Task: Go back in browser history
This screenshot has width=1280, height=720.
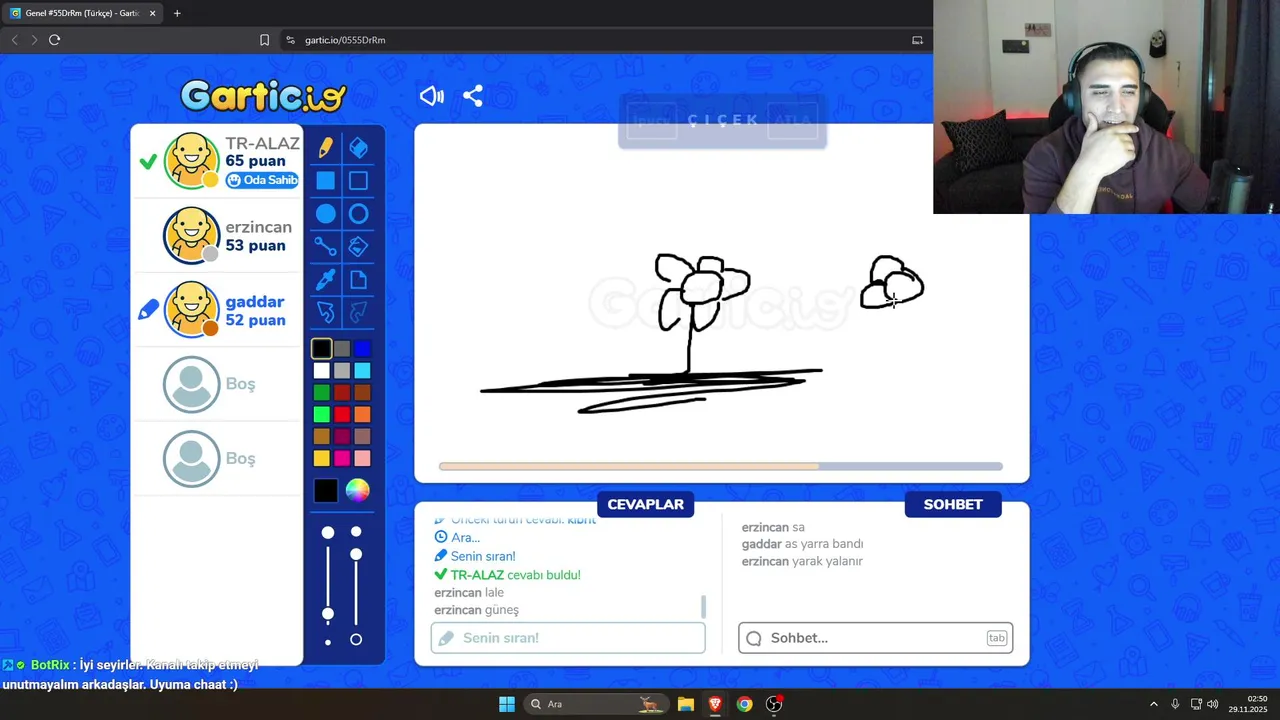Action: [x=14, y=40]
